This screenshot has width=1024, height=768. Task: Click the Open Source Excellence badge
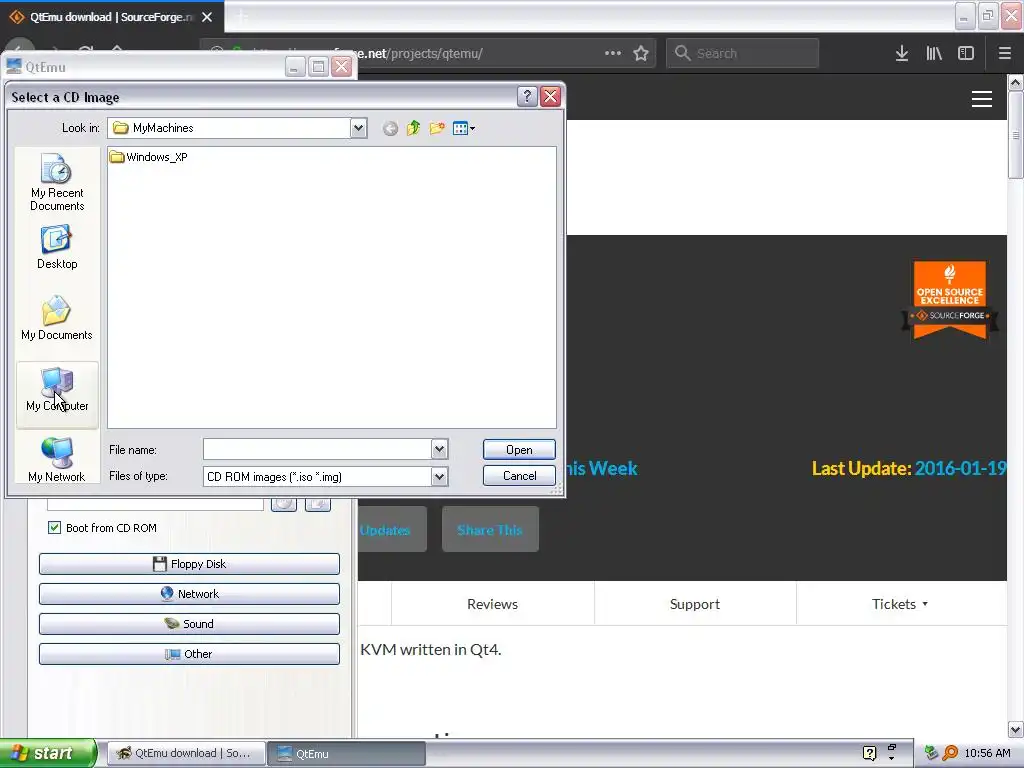point(950,300)
